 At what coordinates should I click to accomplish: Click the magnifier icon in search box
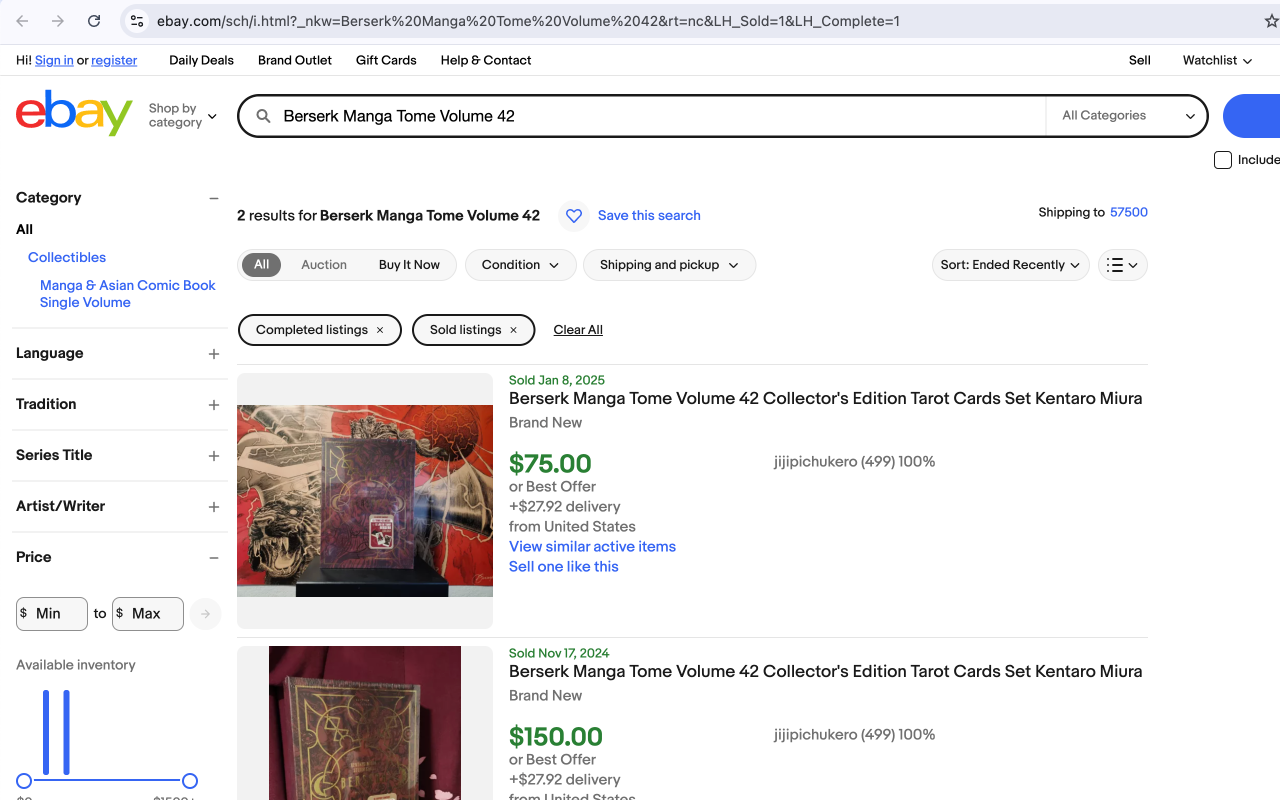pyautogui.click(x=264, y=116)
